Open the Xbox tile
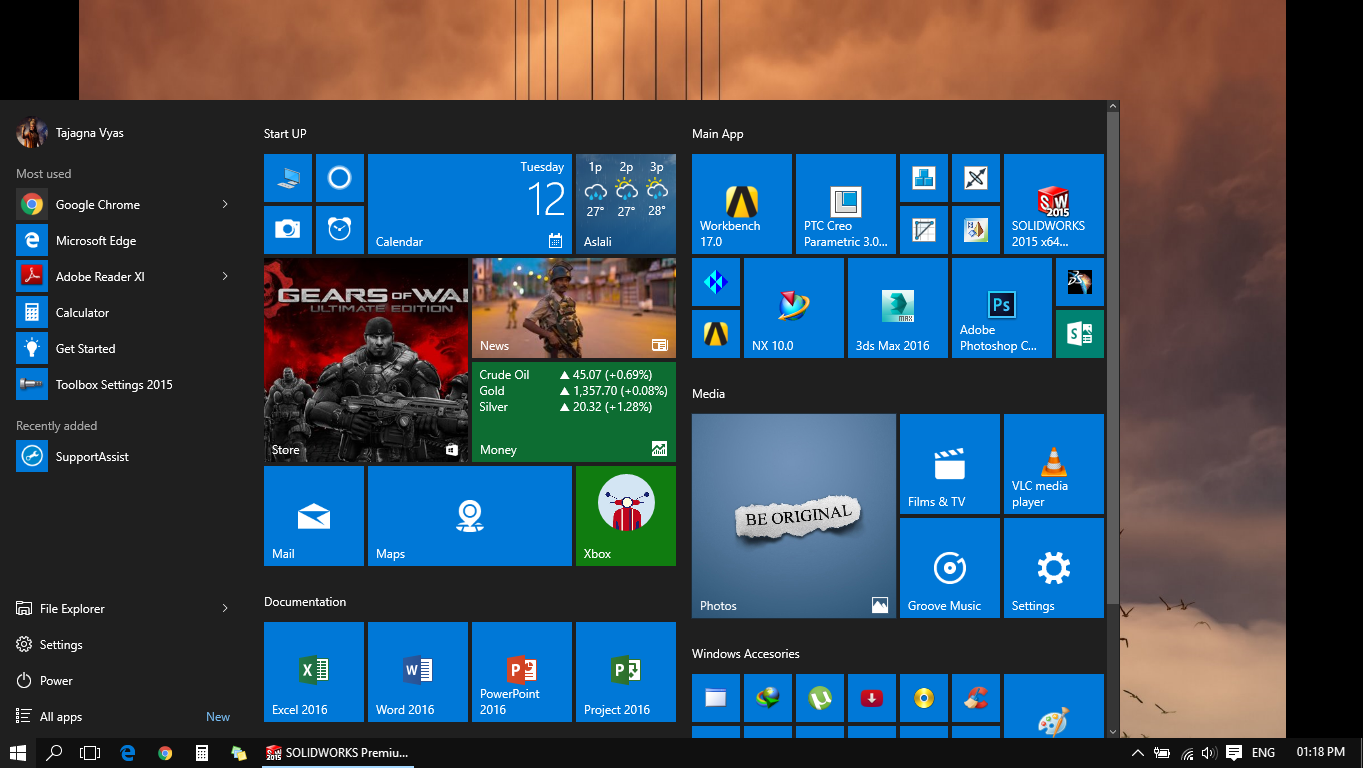Viewport: 1363px width, 768px height. pos(626,516)
